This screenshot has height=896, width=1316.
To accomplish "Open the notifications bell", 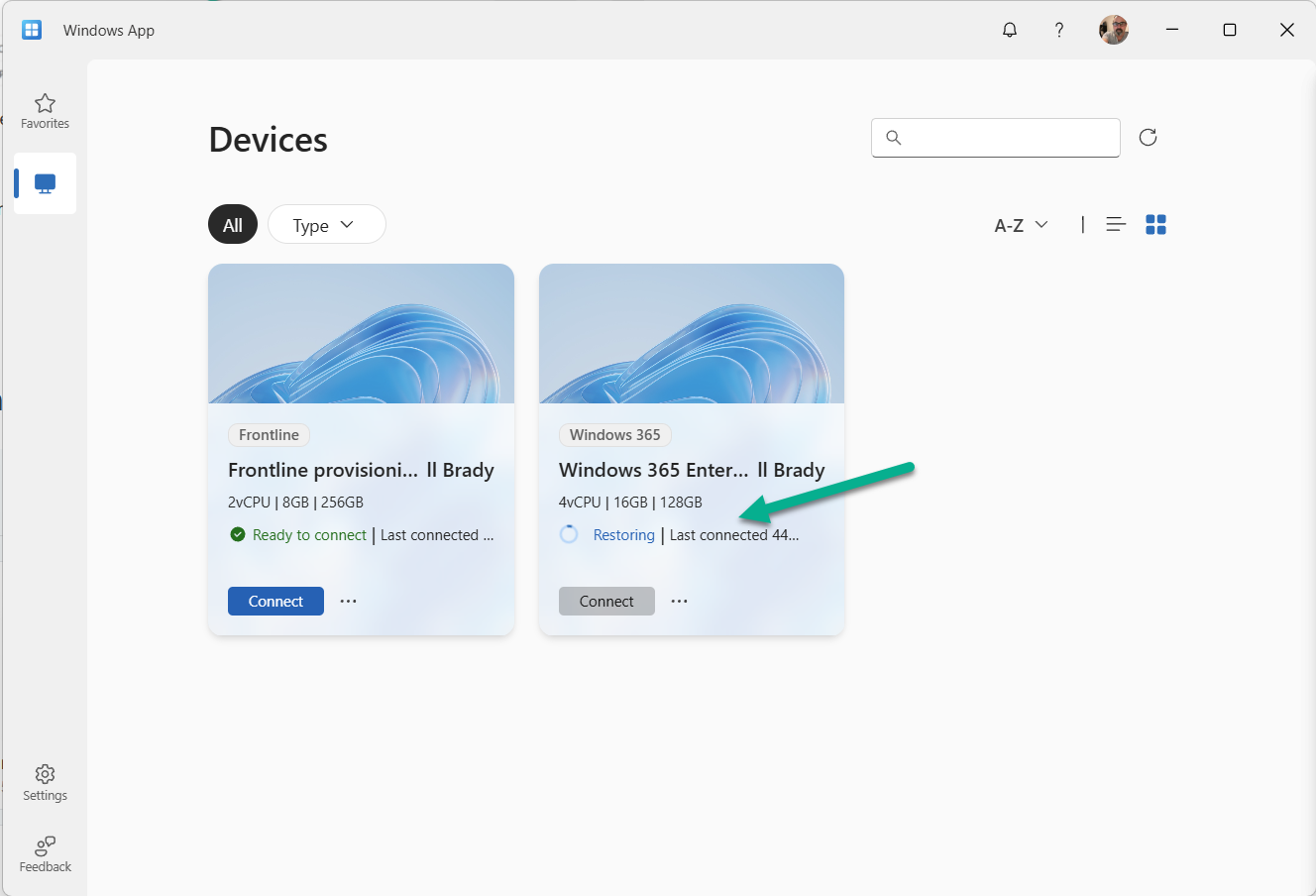I will [1010, 30].
